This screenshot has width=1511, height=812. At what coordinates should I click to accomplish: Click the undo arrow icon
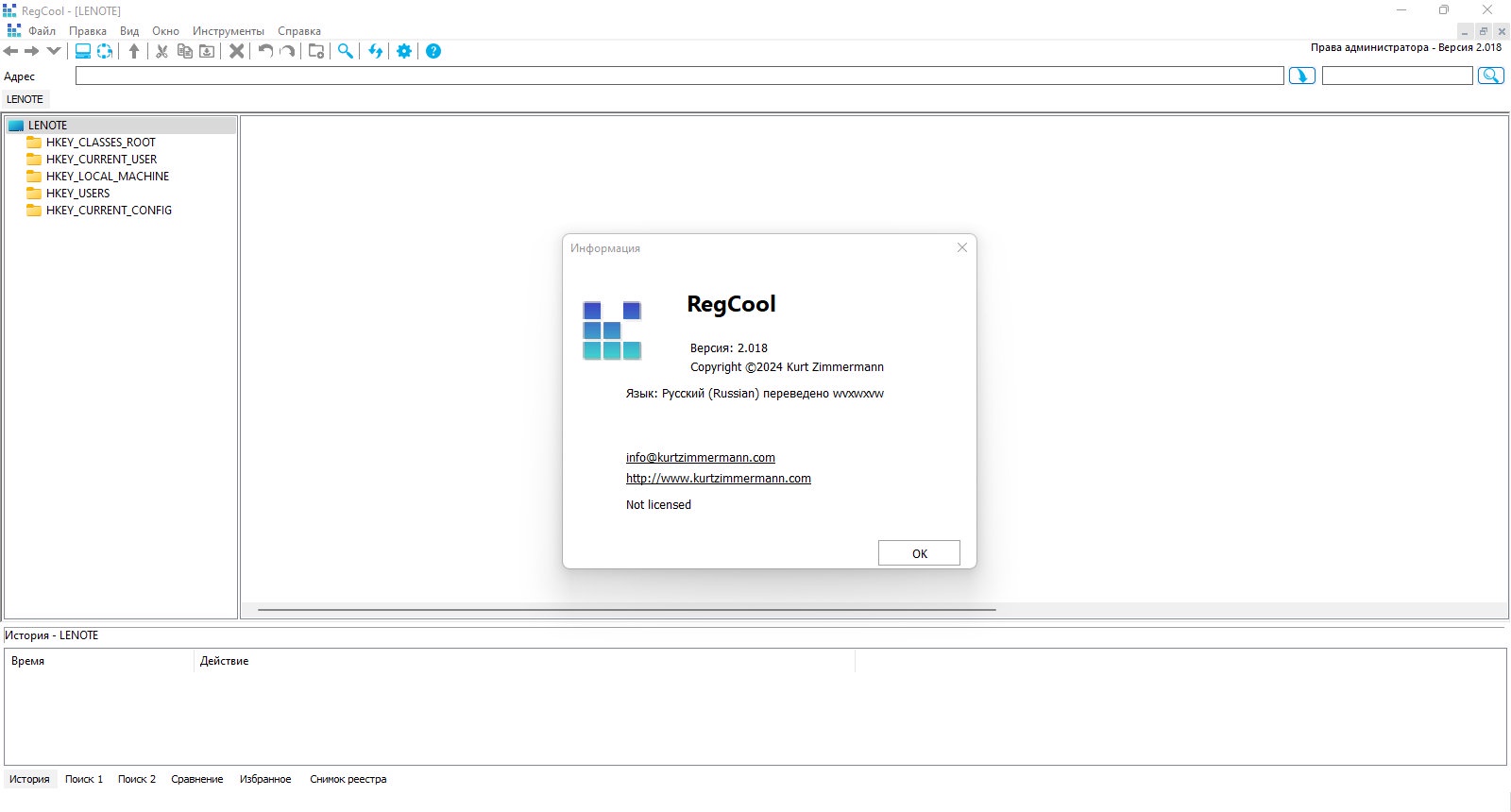click(266, 51)
